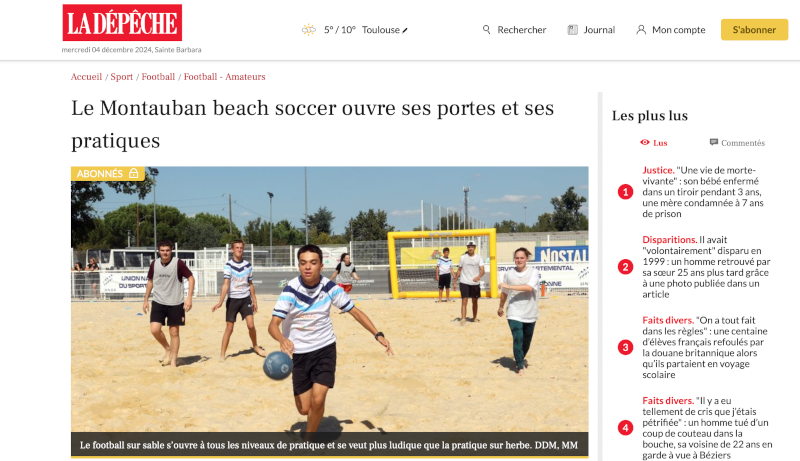Click the Journal newspaper icon
Viewport: 800px width, 461px height.
572,30
